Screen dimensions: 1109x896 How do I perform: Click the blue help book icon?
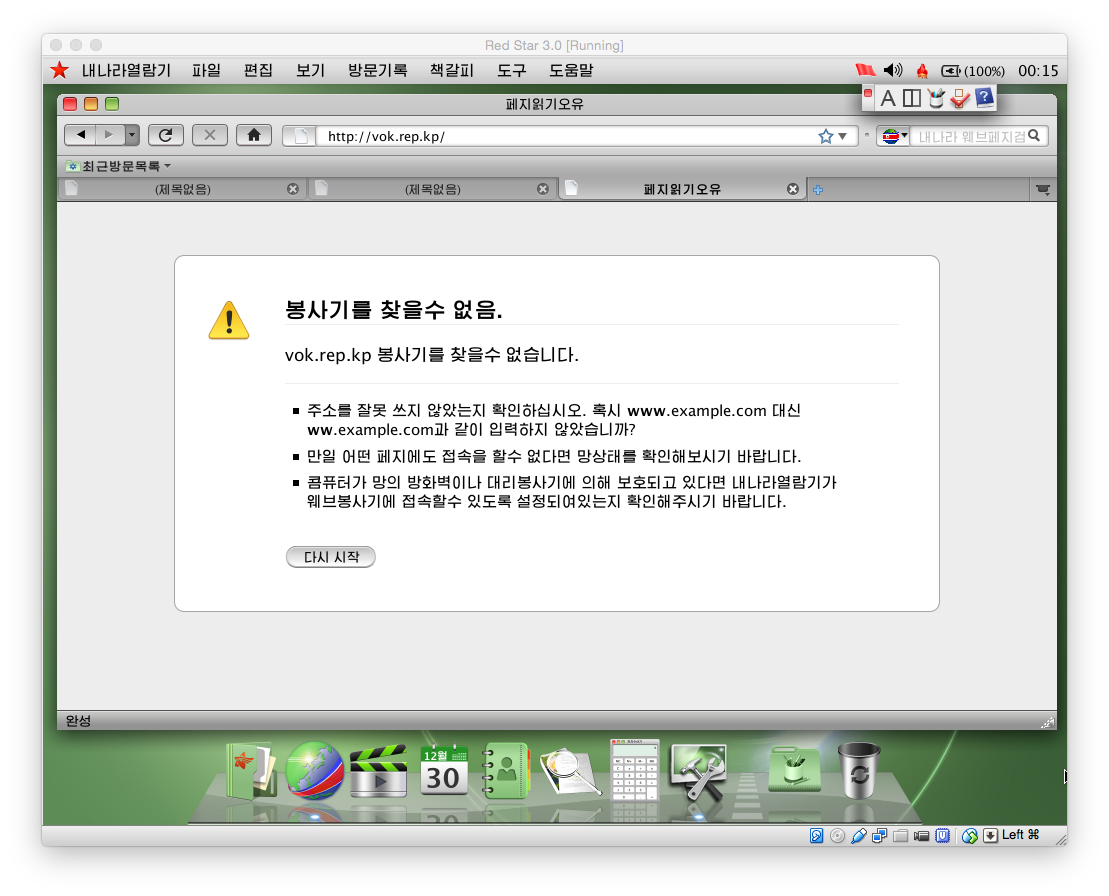click(x=984, y=97)
